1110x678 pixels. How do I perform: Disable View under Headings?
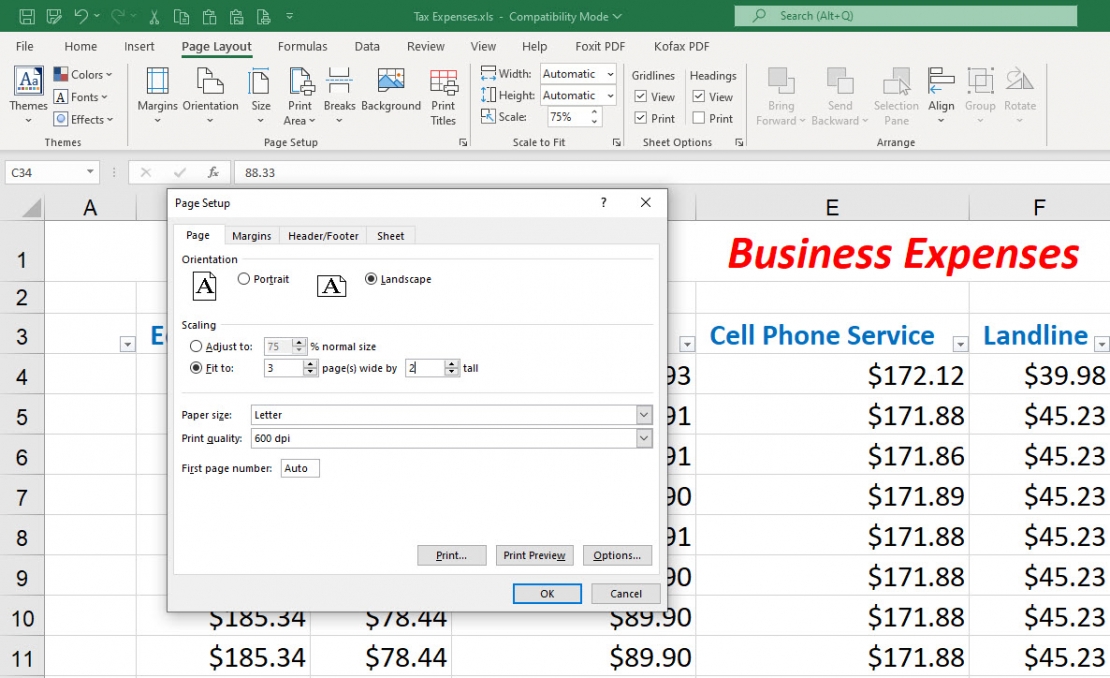click(x=697, y=96)
